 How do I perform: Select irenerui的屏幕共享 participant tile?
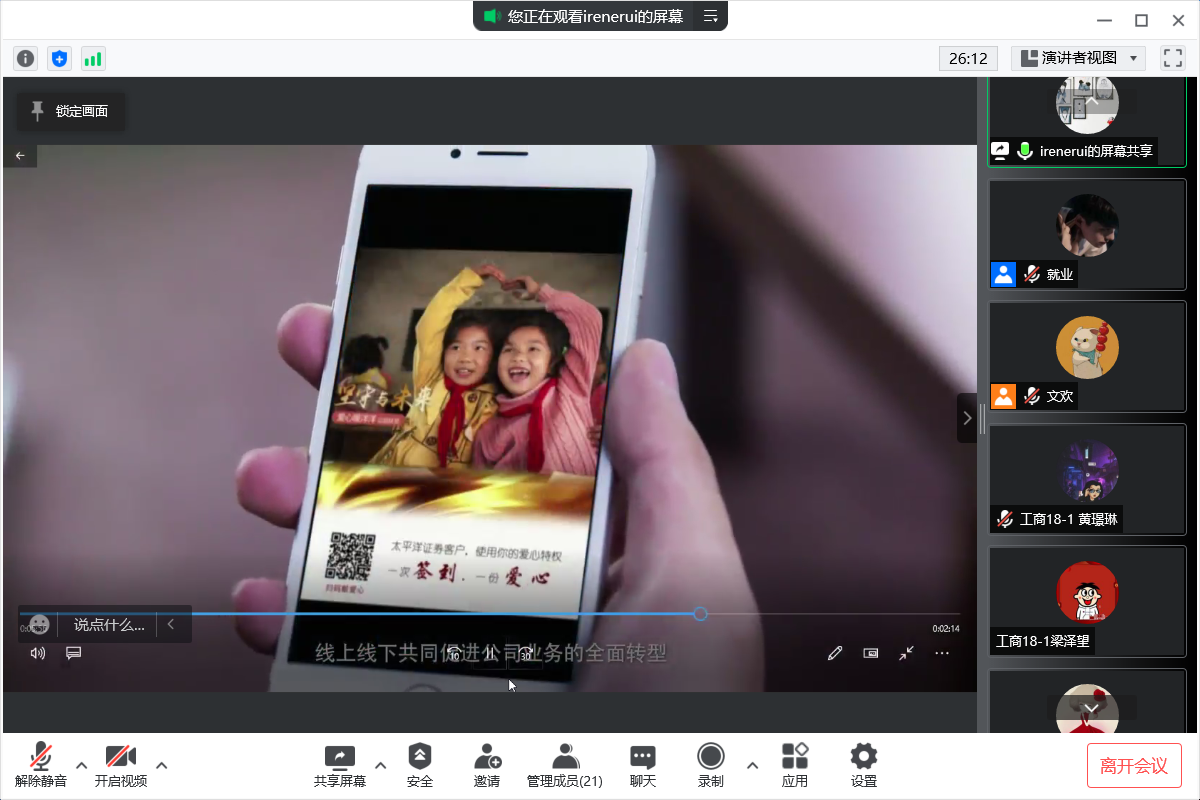[1087, 121]
